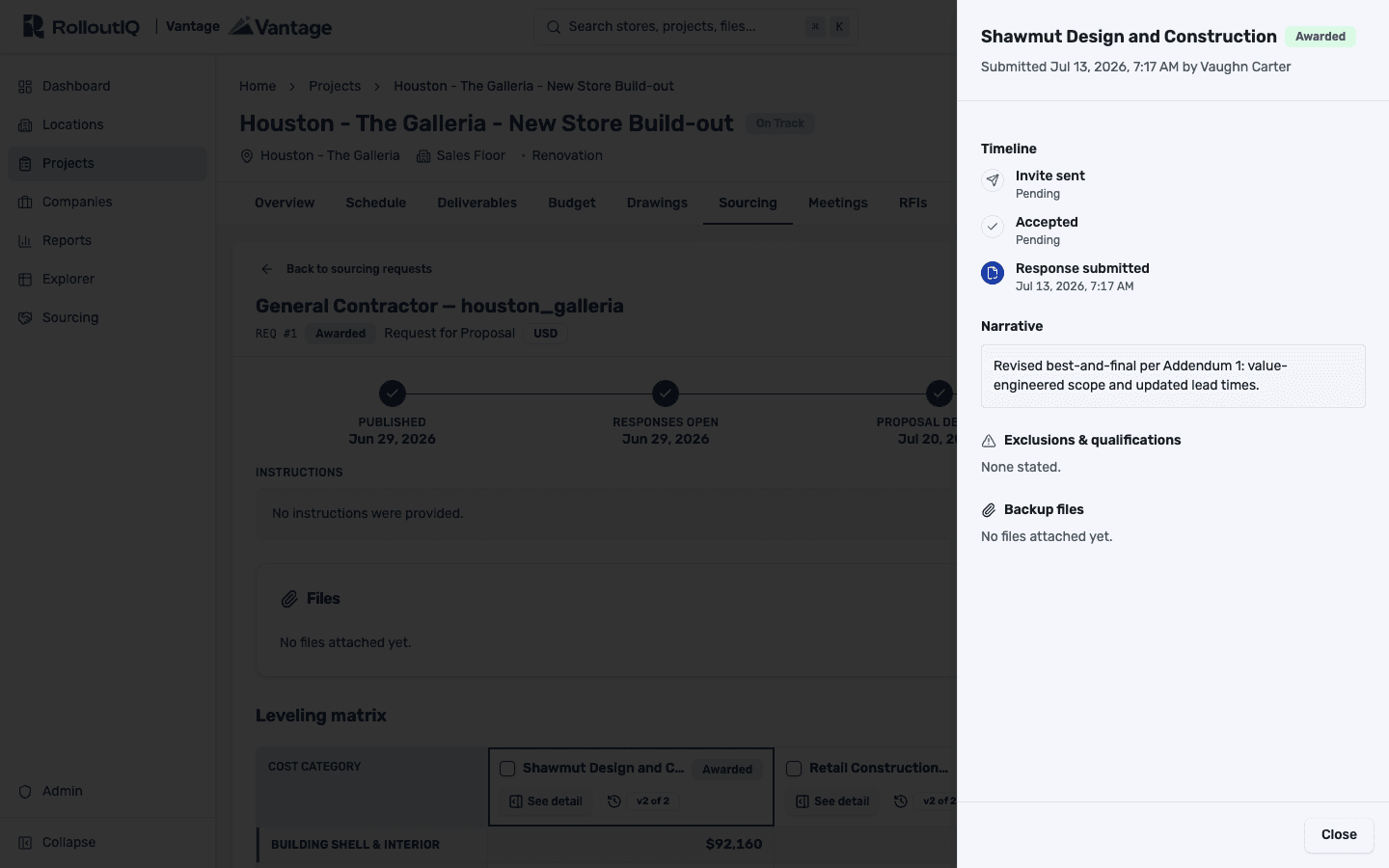Click the $92,160 building shell amount
Viewport: 1389px width, 868px height.
734,844
